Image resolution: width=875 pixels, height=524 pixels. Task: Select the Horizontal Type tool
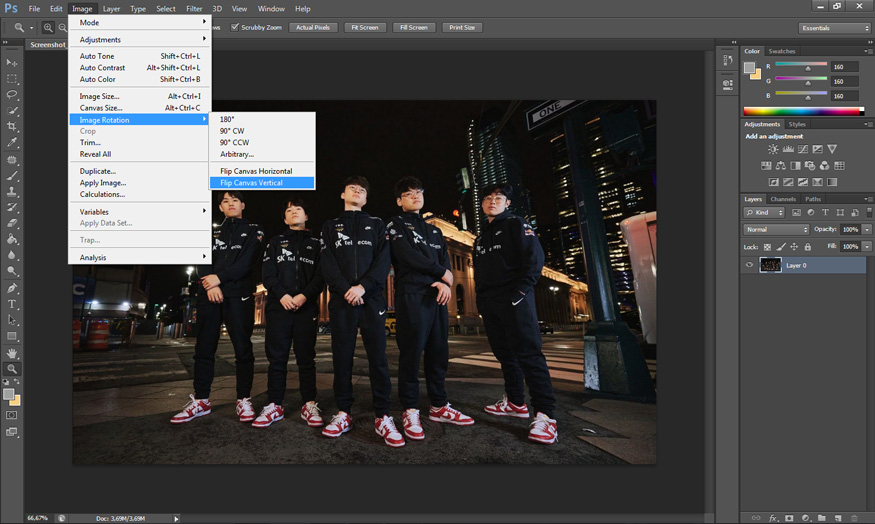[12, 303]
